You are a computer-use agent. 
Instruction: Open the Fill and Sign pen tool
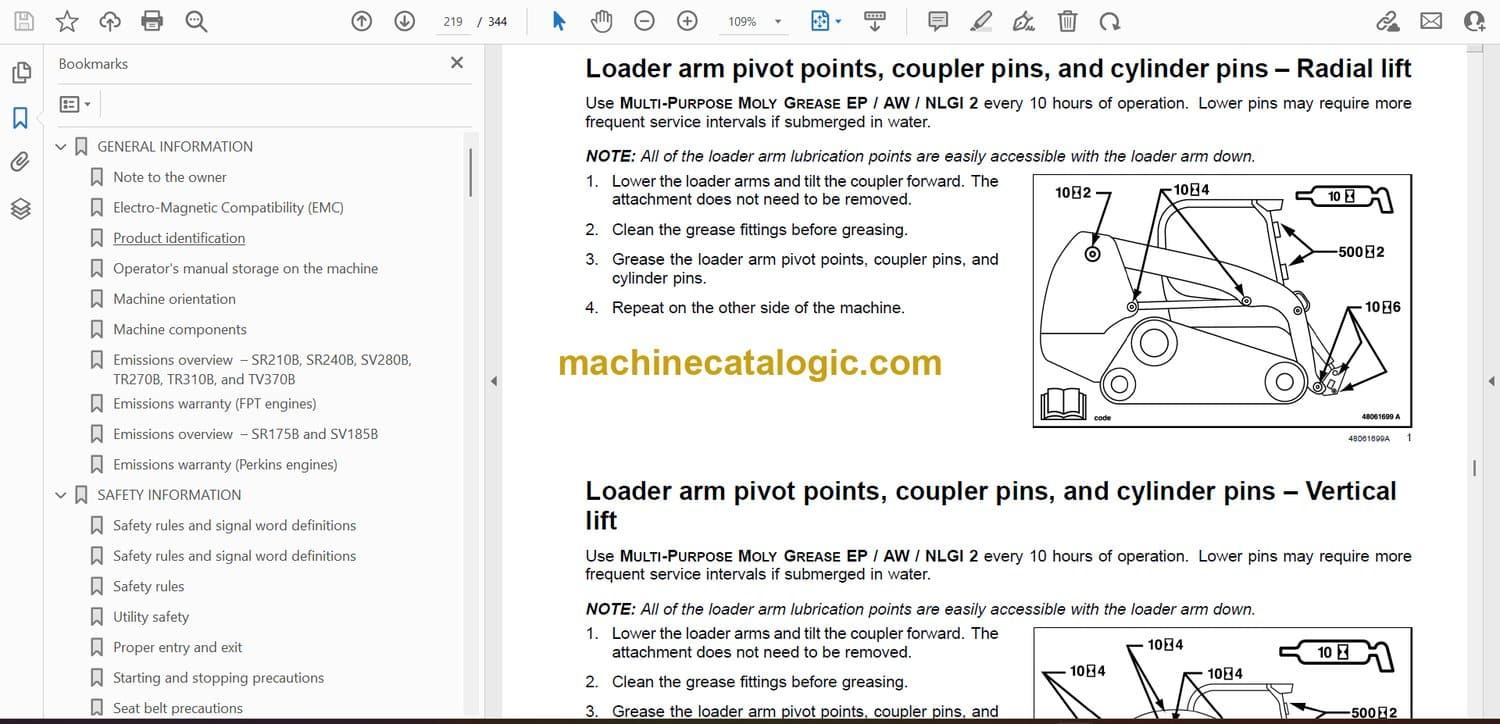click(x=1023, y=21)
